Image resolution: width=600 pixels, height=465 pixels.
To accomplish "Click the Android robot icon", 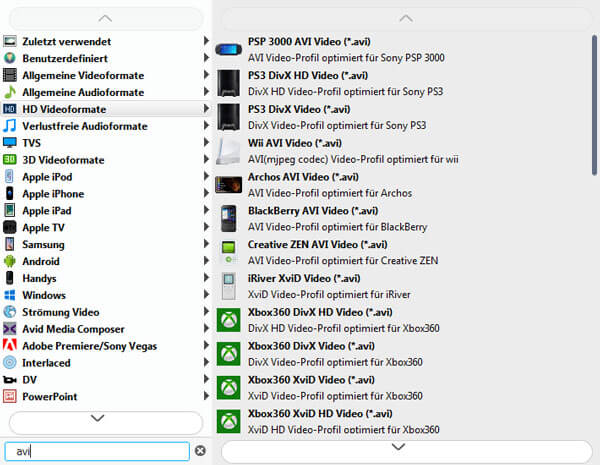I will click(x=10, y=261).
